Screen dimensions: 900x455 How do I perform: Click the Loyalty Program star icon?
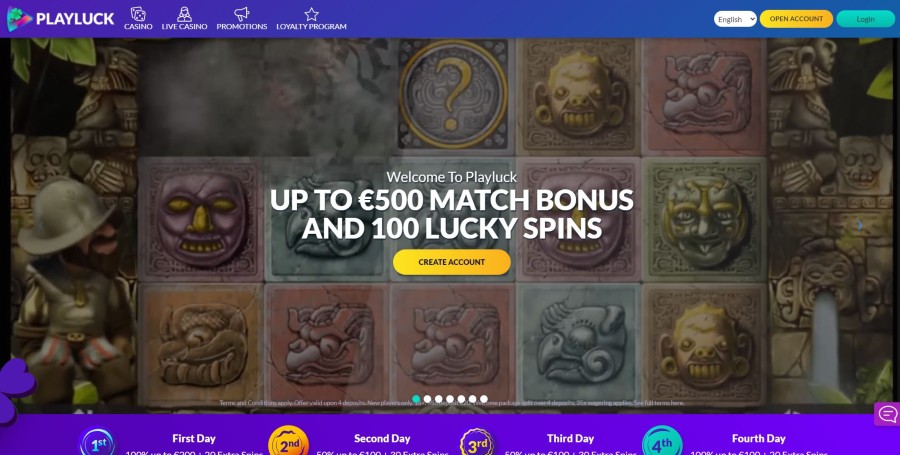tap(311, 14)
